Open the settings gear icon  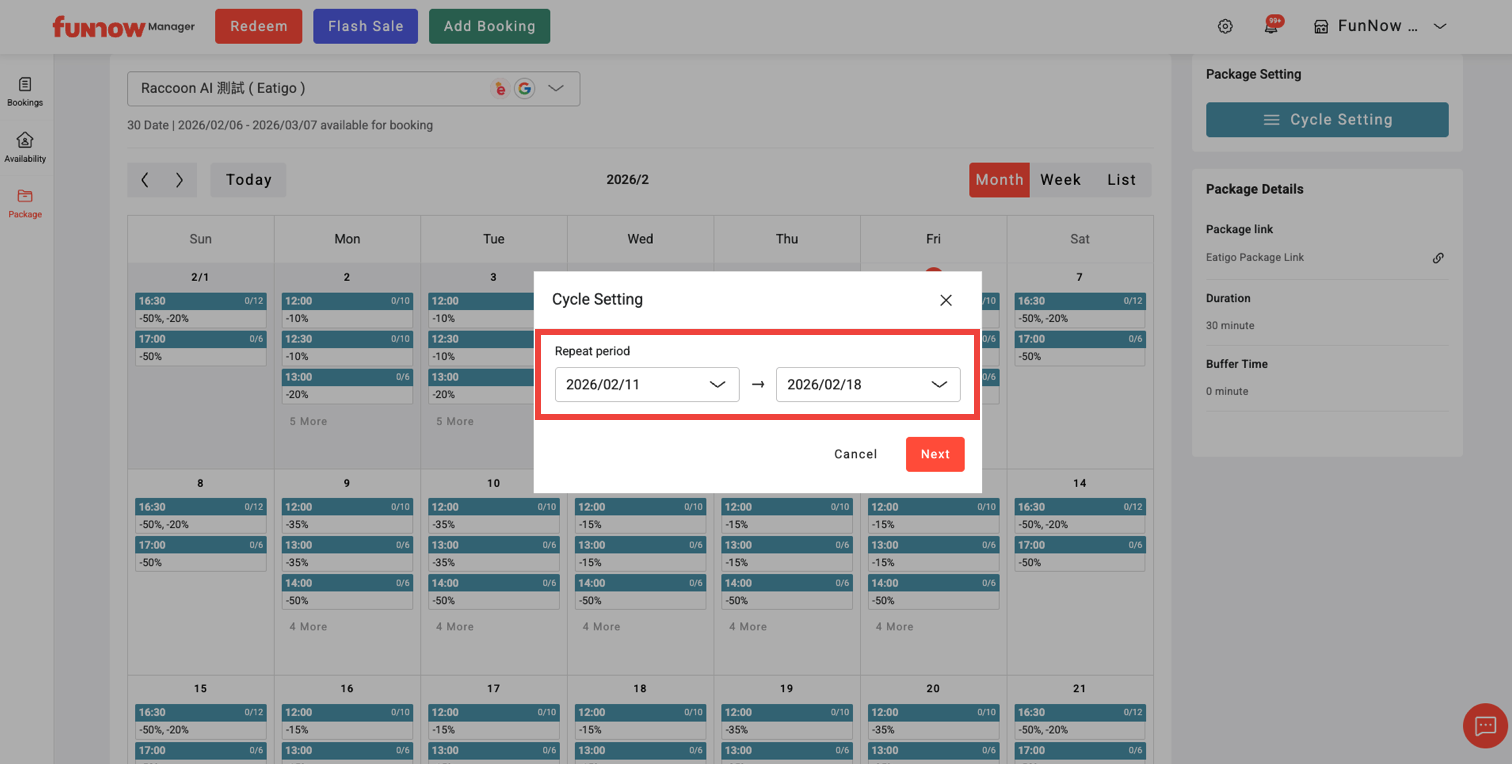[x=1225, y=27]
